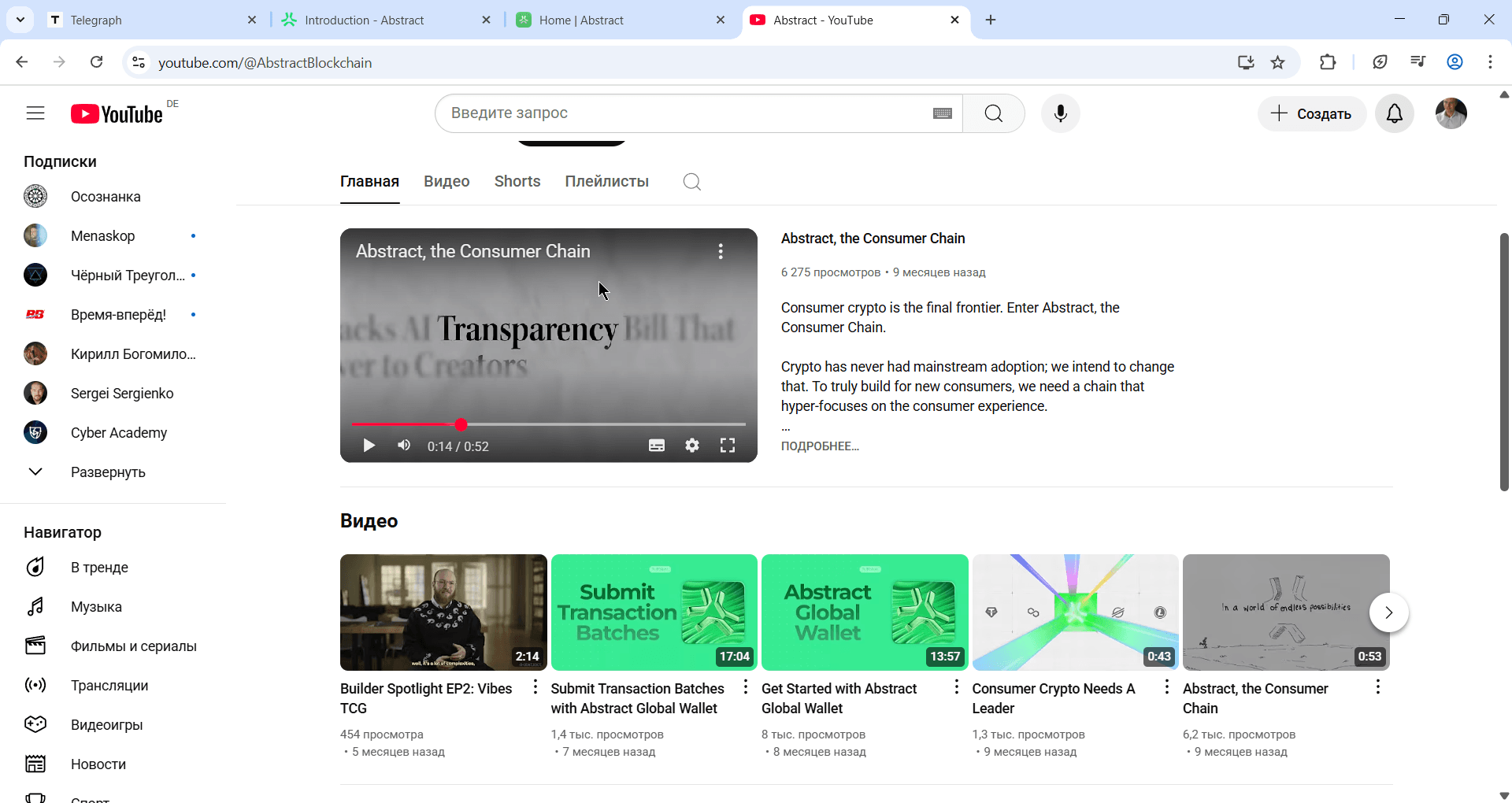This screenshot has height=803, width=1512.
Task: Open the browser tab search dropdown
Action: (x=20, y=20)
